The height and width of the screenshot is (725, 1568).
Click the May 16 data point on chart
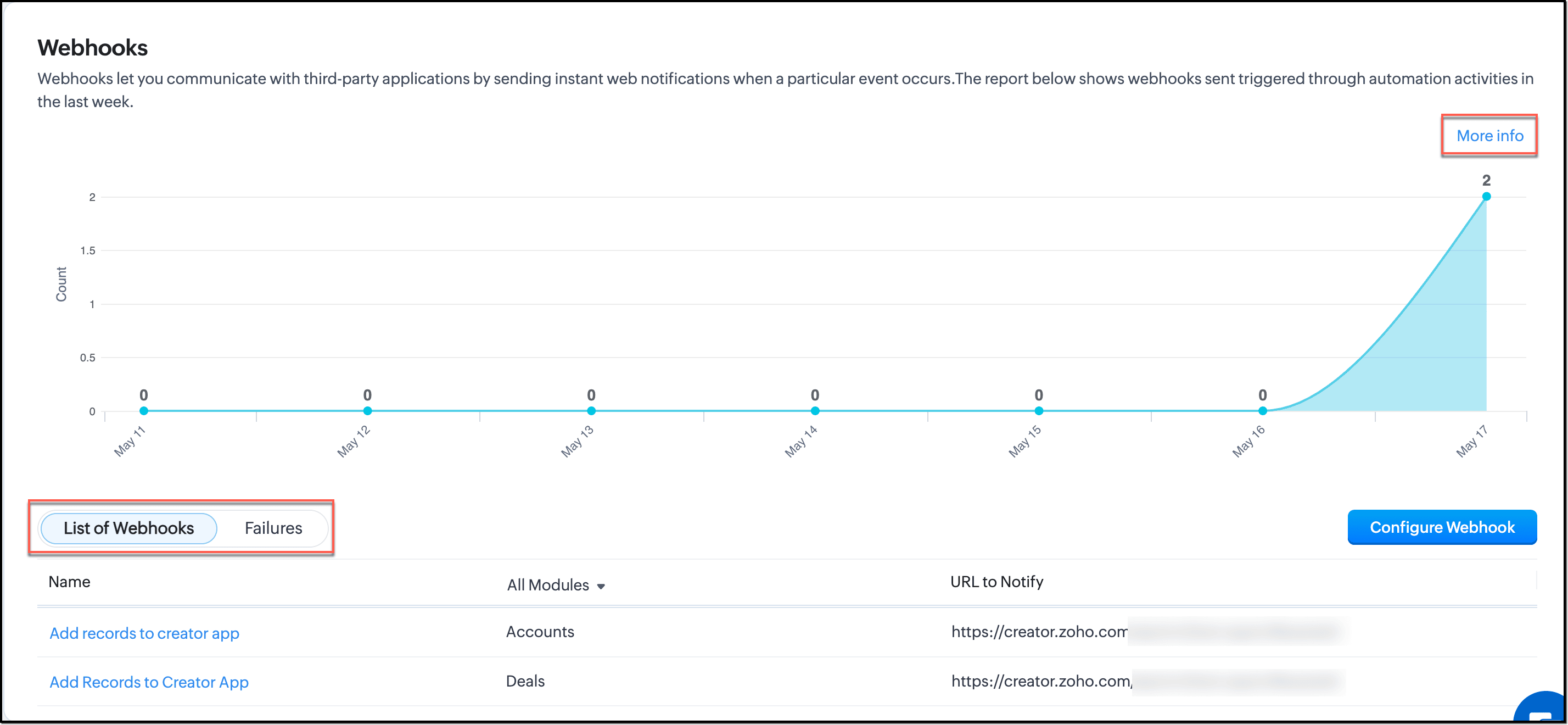pyautogui.click(x=1262, y=411)
